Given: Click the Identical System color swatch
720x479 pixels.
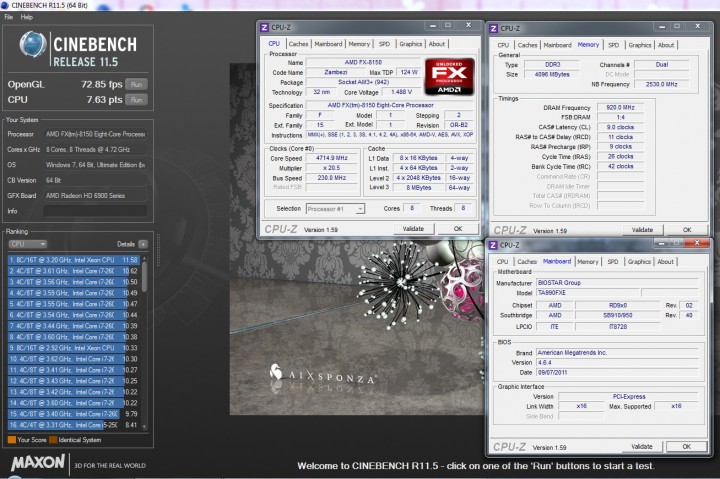Looking at the screenshot, I should (53, 440).
